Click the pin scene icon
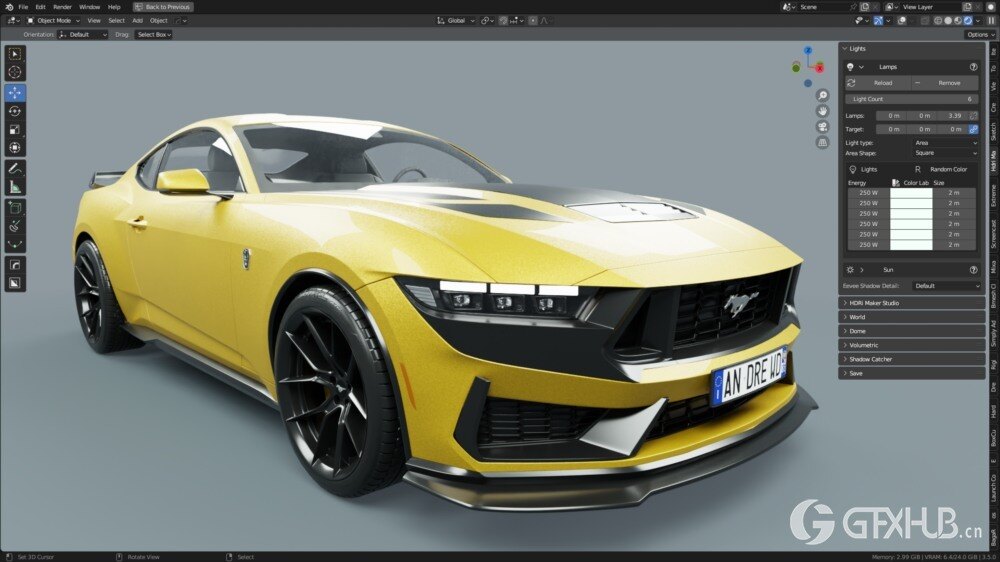This screenshot has height=562, width=1000. (x=853, y=7)
